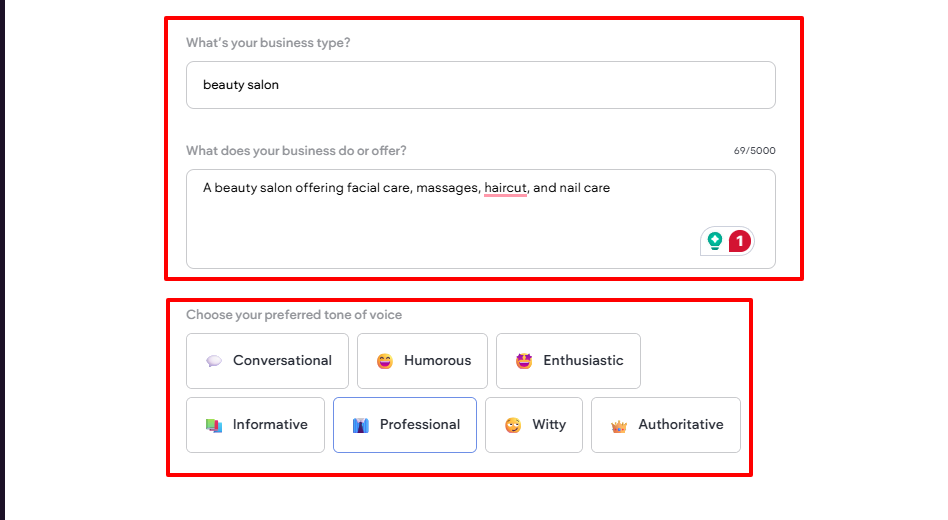The width and height of the screenshot is (948, 520).
Task: Select the Informative tone button
Action: (x=255, y=425)
